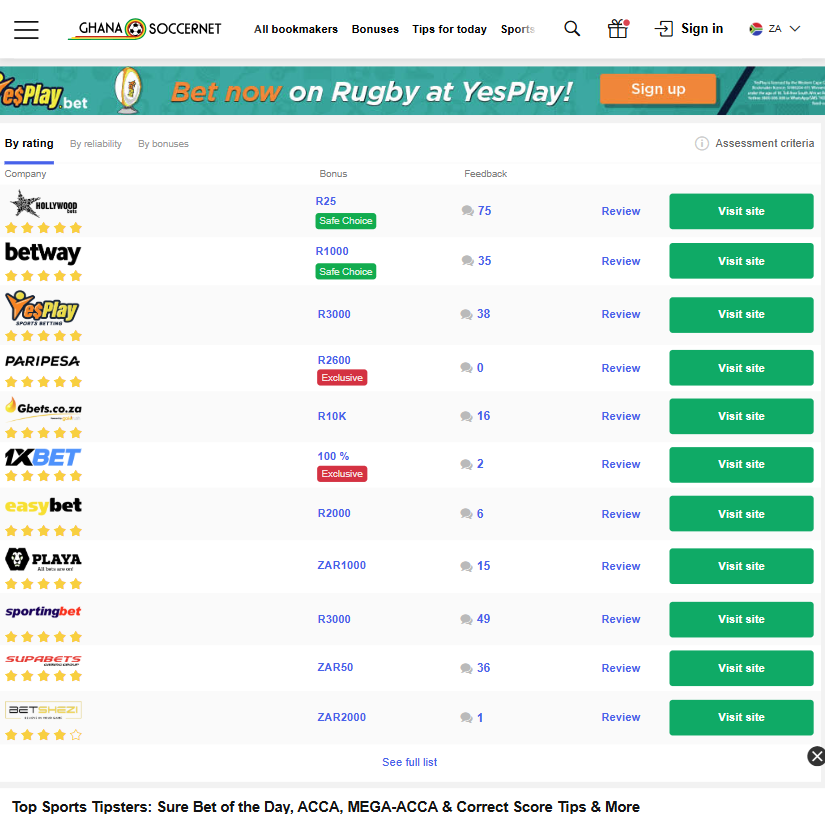Click the Ghana Soccernet logo
Image resolution: width=825 pixels, height=814 pixels.
(145, 29)
